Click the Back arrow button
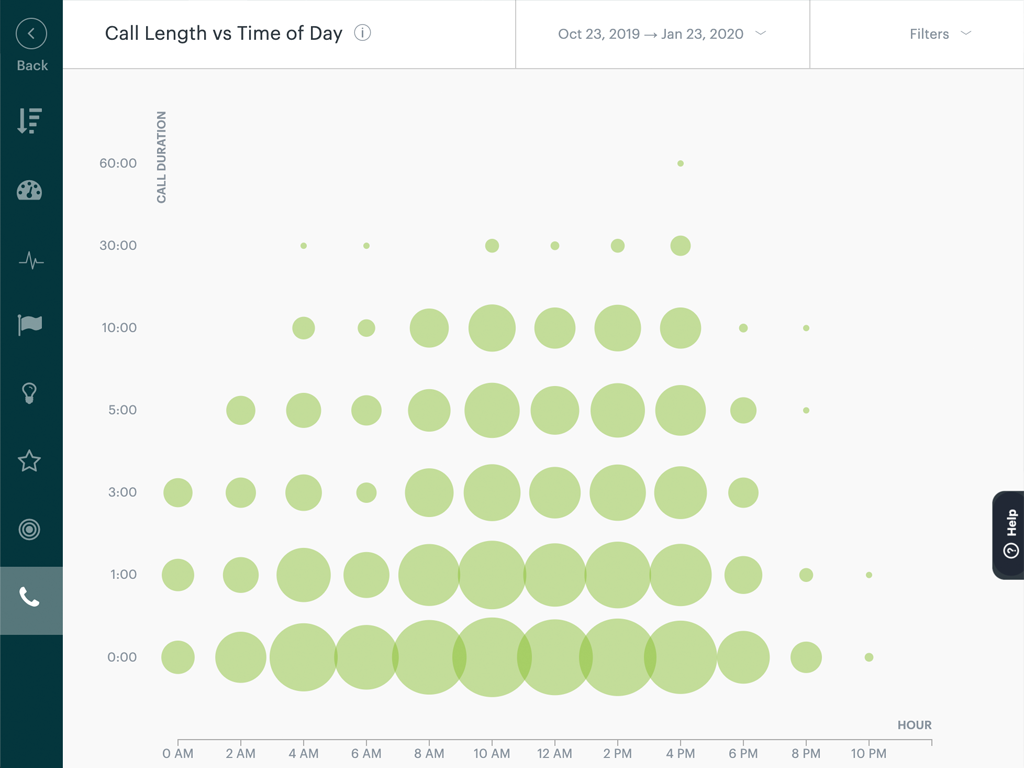 pos(31,34)
